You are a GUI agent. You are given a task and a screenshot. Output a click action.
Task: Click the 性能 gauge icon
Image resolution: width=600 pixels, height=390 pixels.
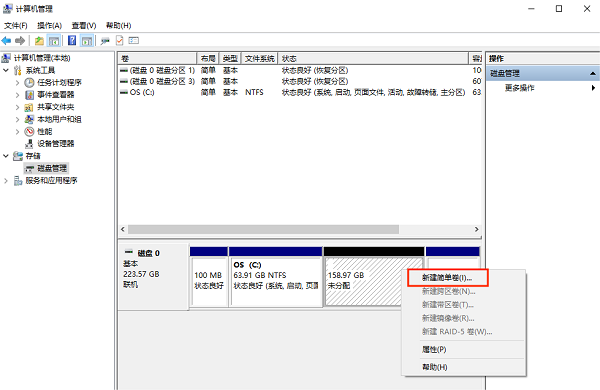coord(29,132)
